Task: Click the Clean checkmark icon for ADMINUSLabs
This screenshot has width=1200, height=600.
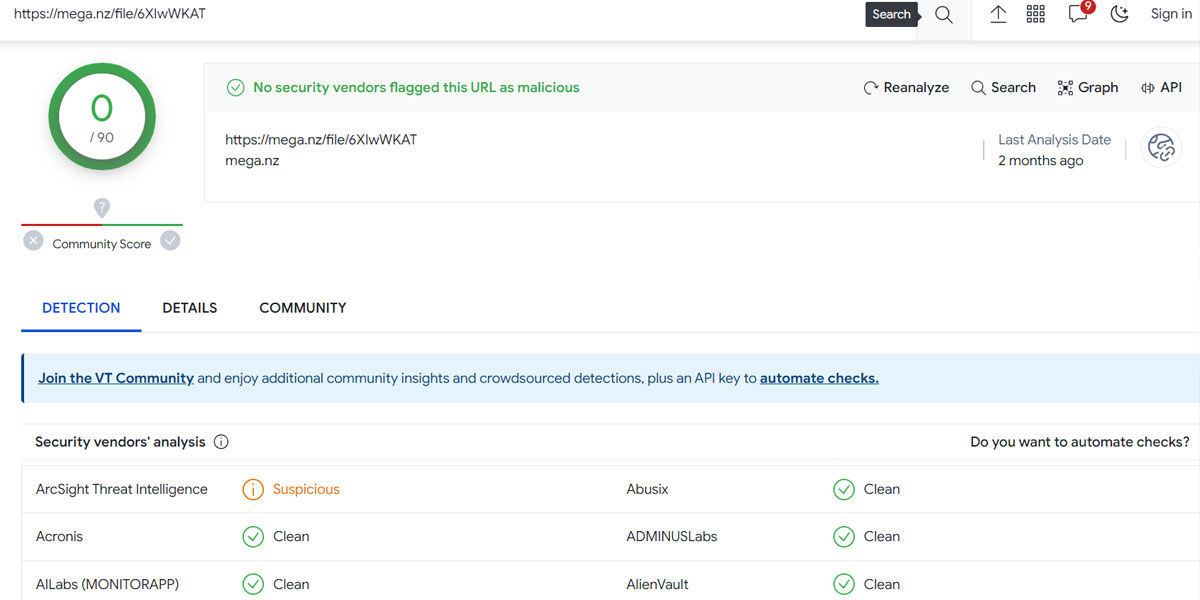Action: [844, 537]
